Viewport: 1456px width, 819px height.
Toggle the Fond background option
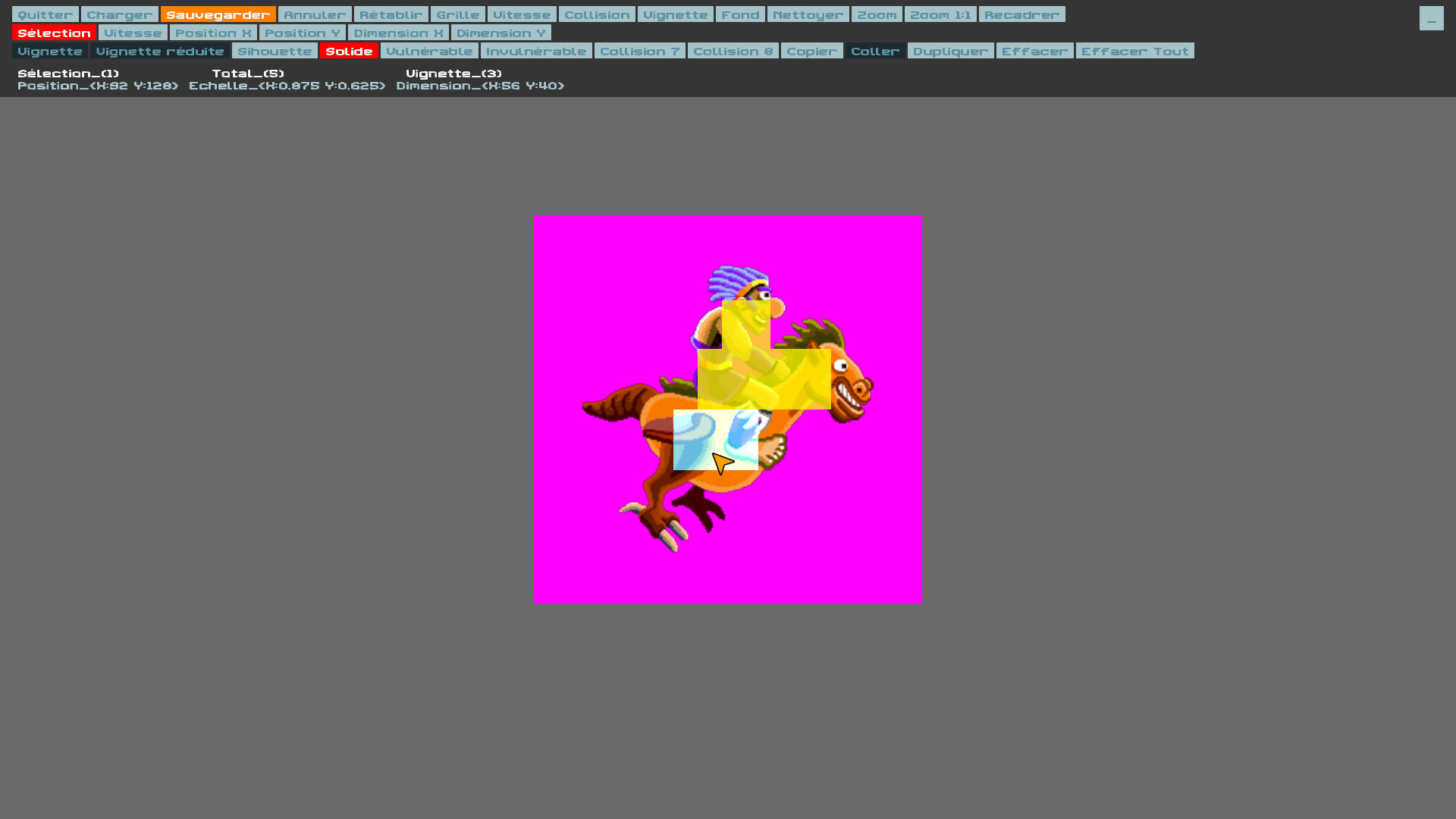tap(740, 14)
